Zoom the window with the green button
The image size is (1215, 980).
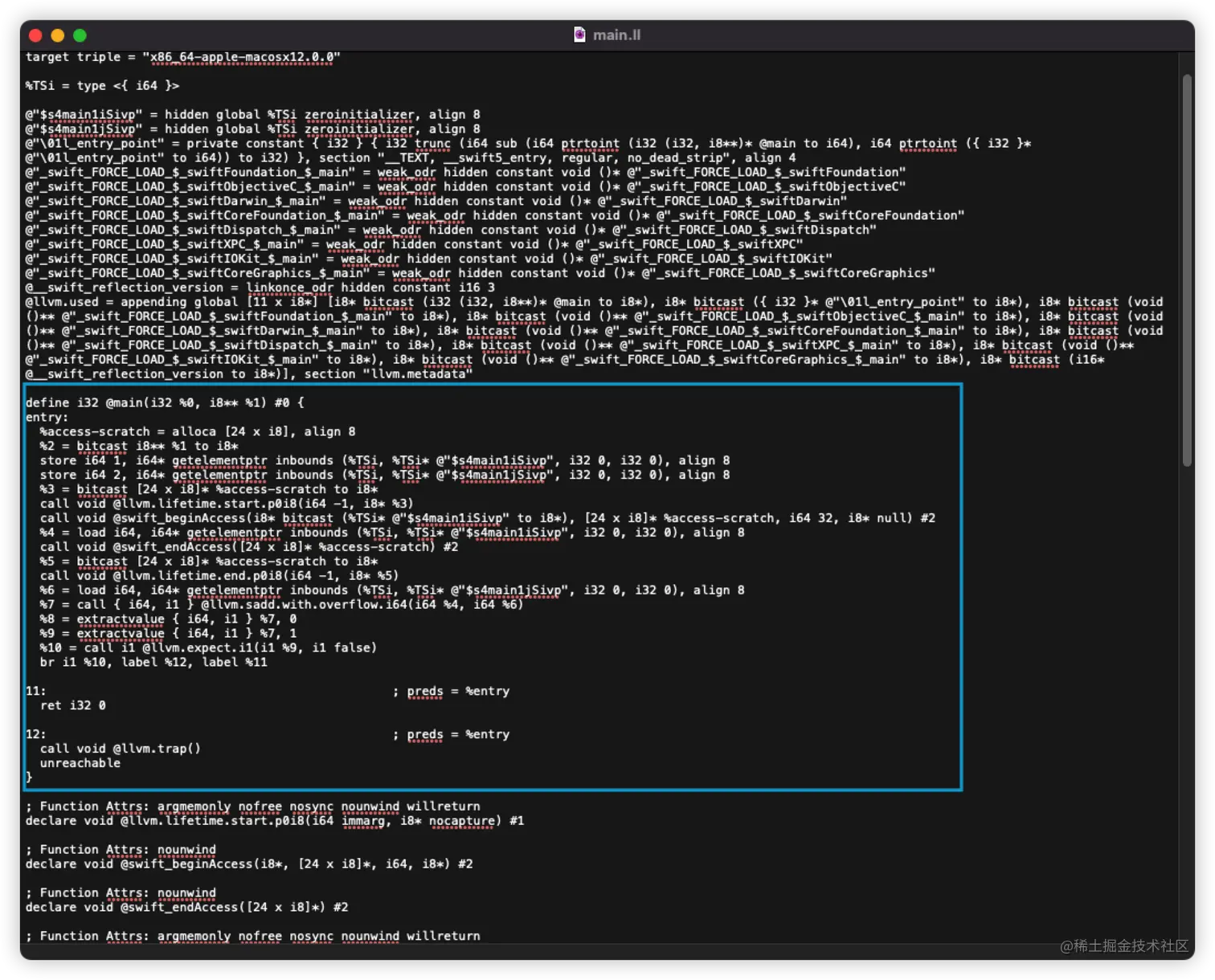(x=80, y=35)
